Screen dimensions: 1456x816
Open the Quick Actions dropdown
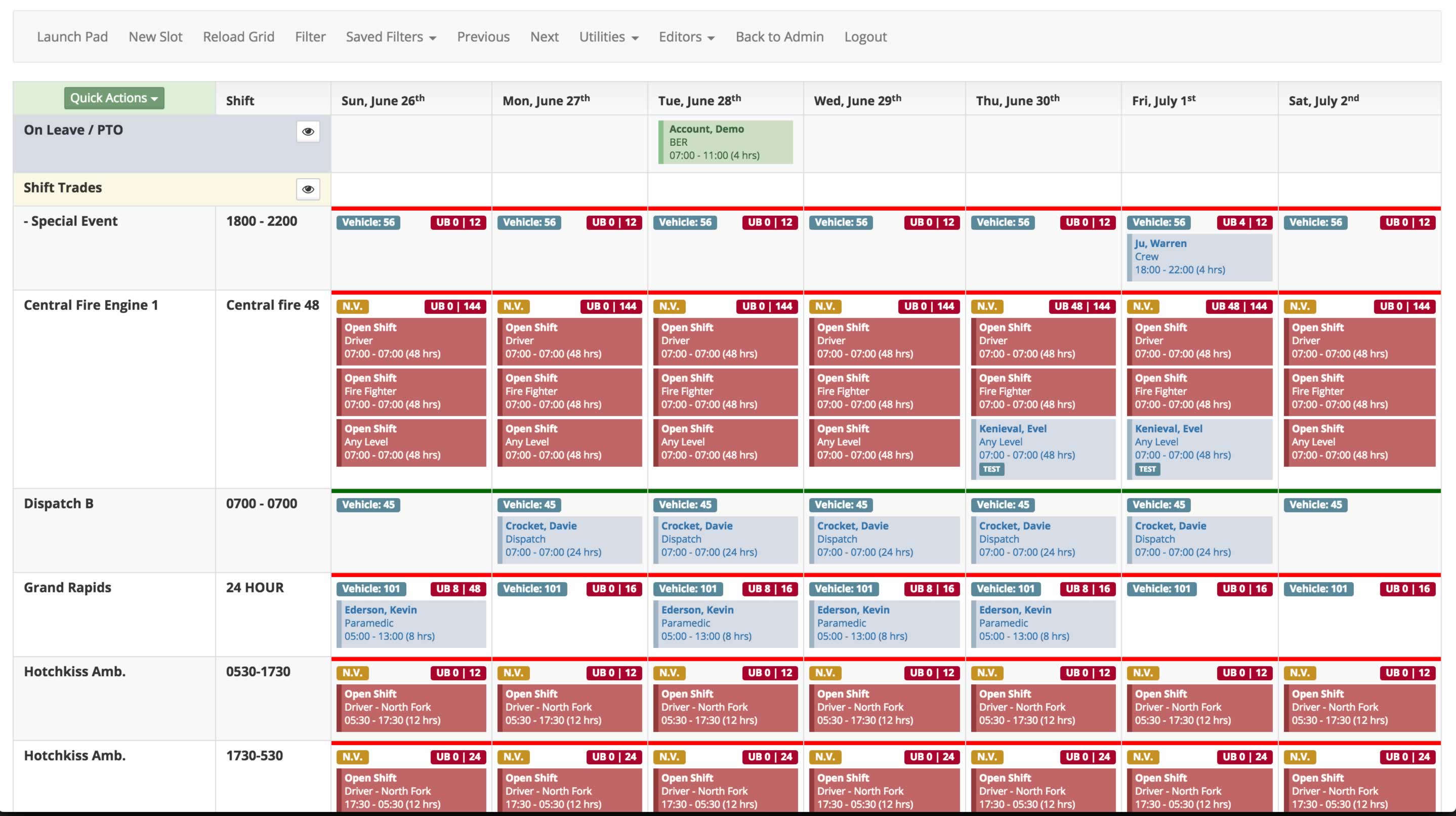114,98
